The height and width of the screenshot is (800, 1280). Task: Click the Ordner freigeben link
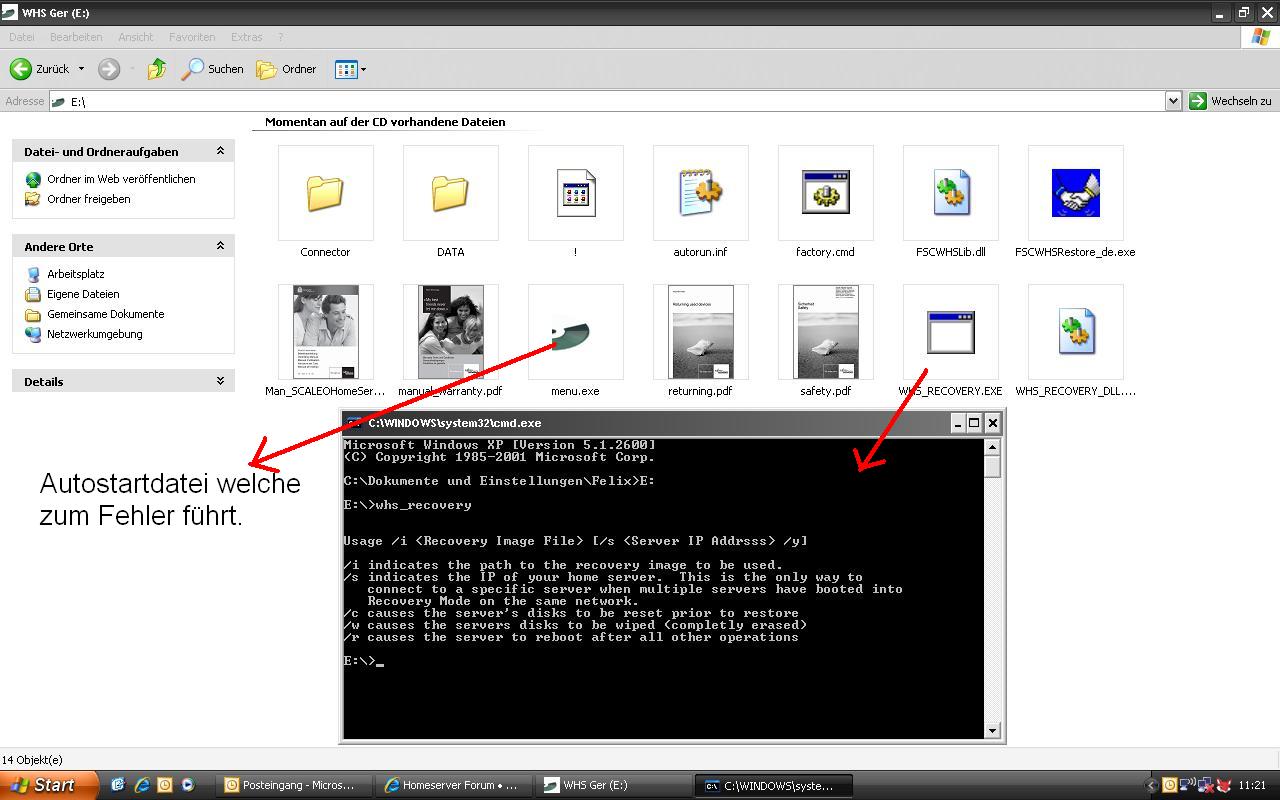(x=88, y=199)
